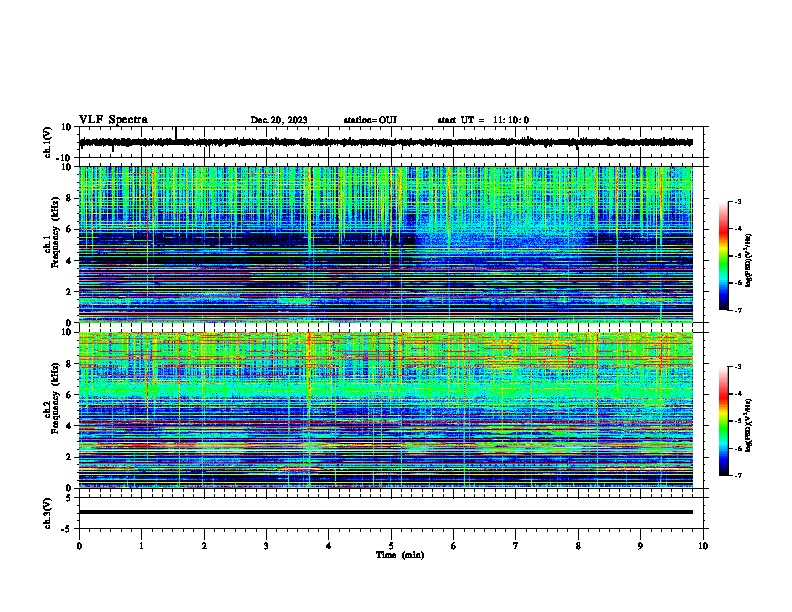Click the ch.1 color bar log(PSD) label
The width and height of the screenshot is (792, 612).
pos(749,260)
